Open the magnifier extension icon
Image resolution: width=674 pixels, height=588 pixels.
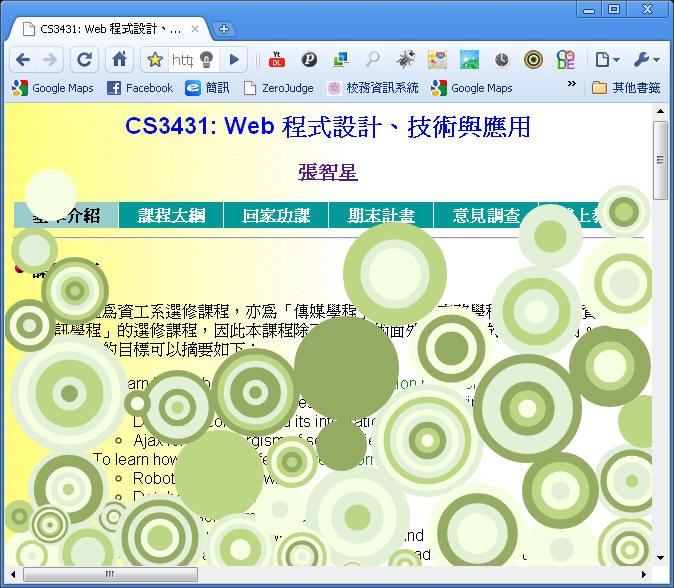point(372,60)
